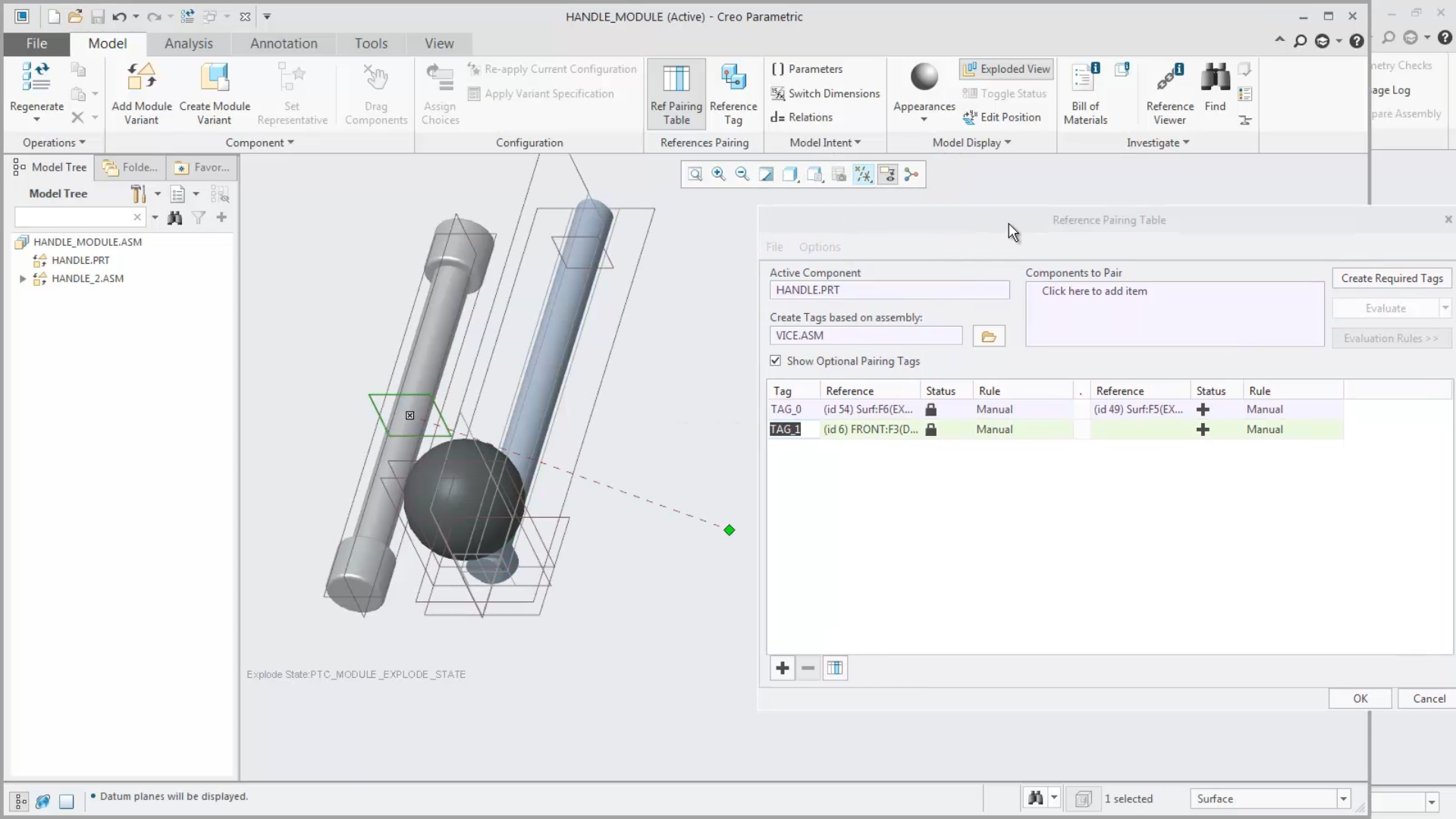1456x819 pixels.
Task: Open the Model Intent dropdown
Action: [824, 142]
